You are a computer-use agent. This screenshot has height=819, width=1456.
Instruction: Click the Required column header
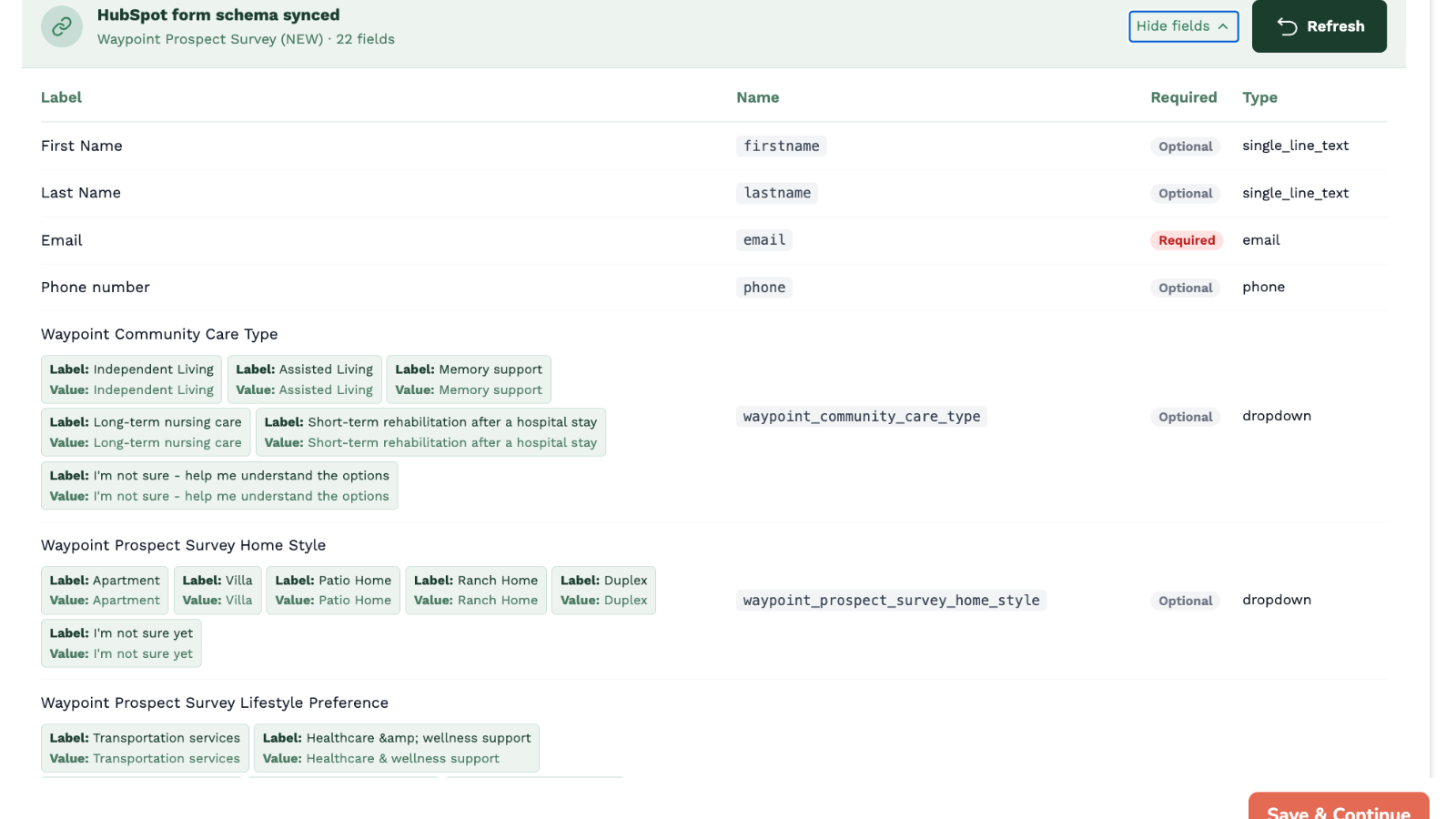point(1183,97)
